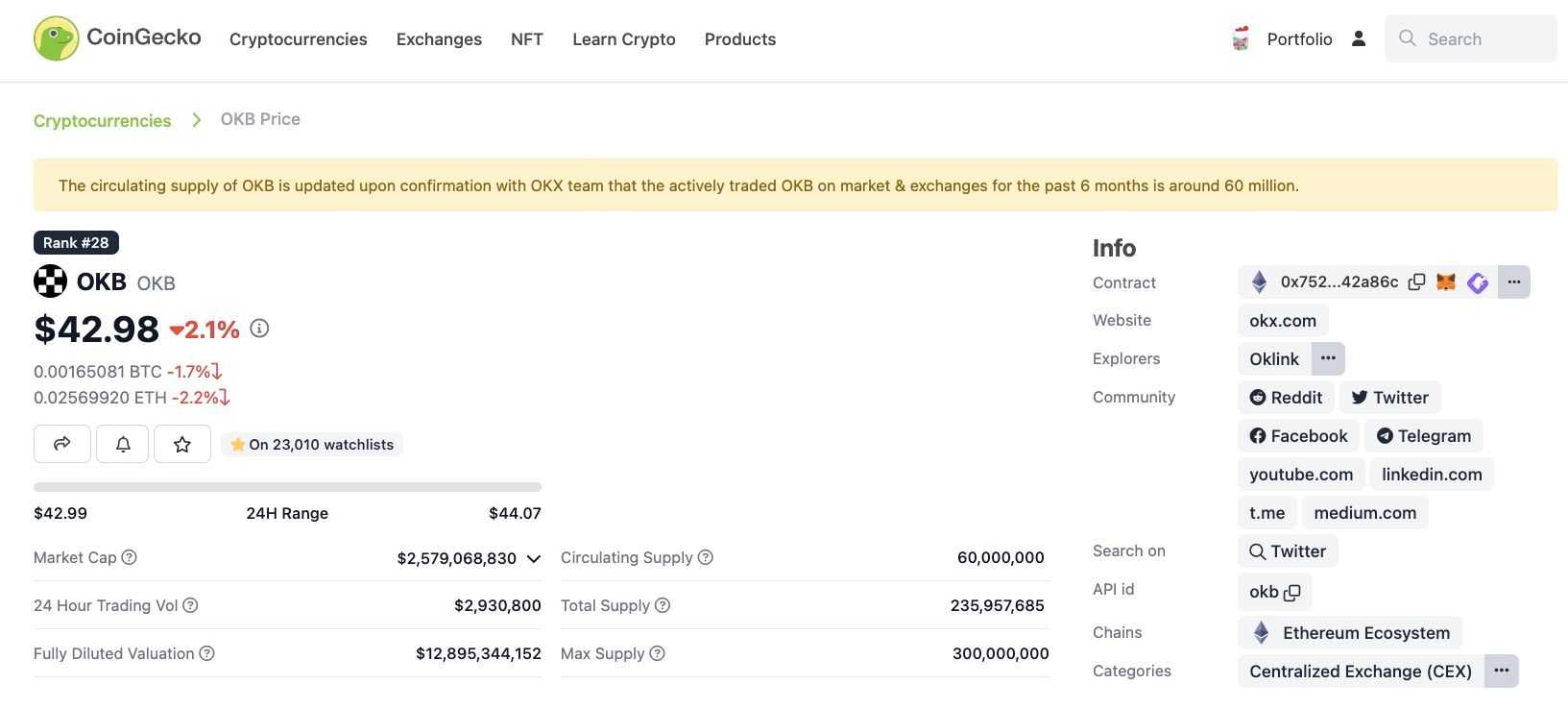
Task: Search on Twitter button
Action: point(1288,550)
